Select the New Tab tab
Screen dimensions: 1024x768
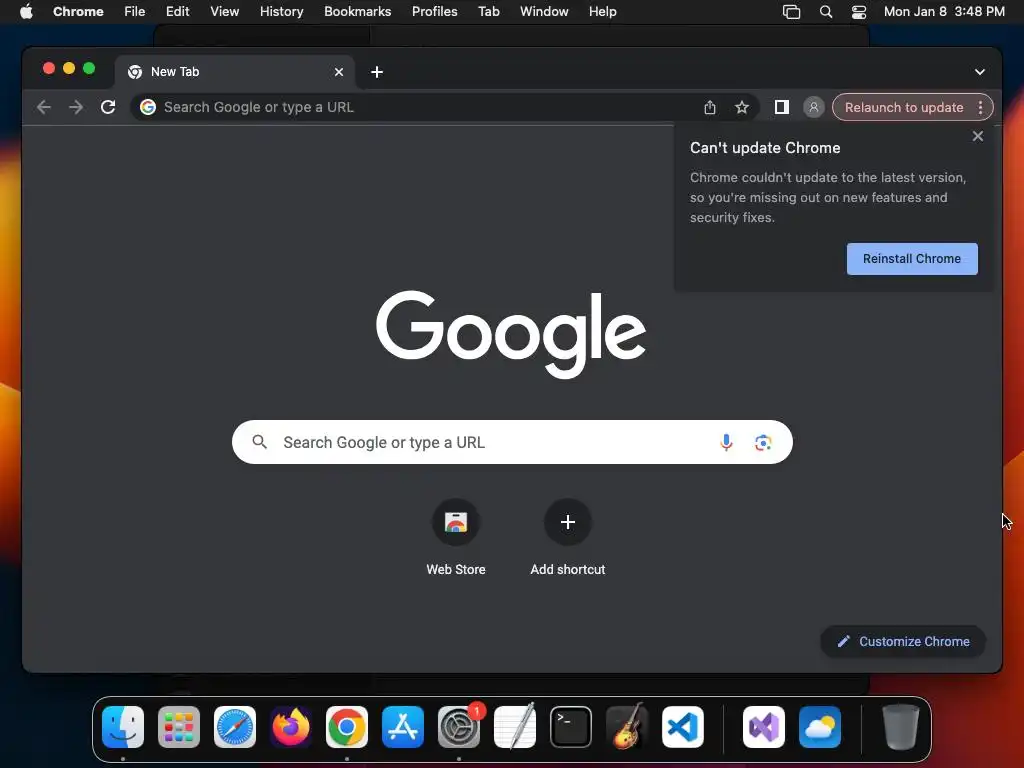[234, 72]
